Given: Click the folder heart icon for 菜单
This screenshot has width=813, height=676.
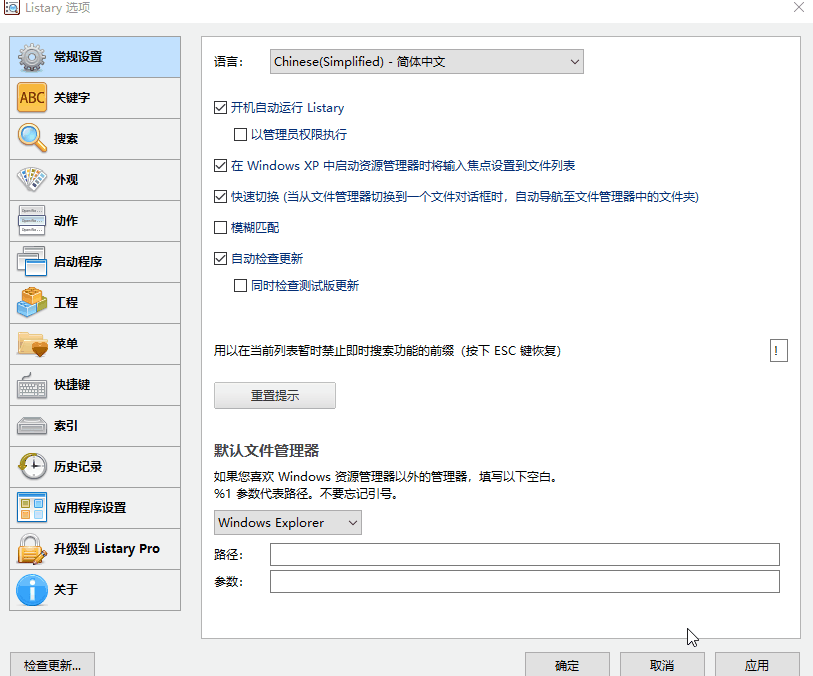Looking at the screenshot, I should (32, 343).
